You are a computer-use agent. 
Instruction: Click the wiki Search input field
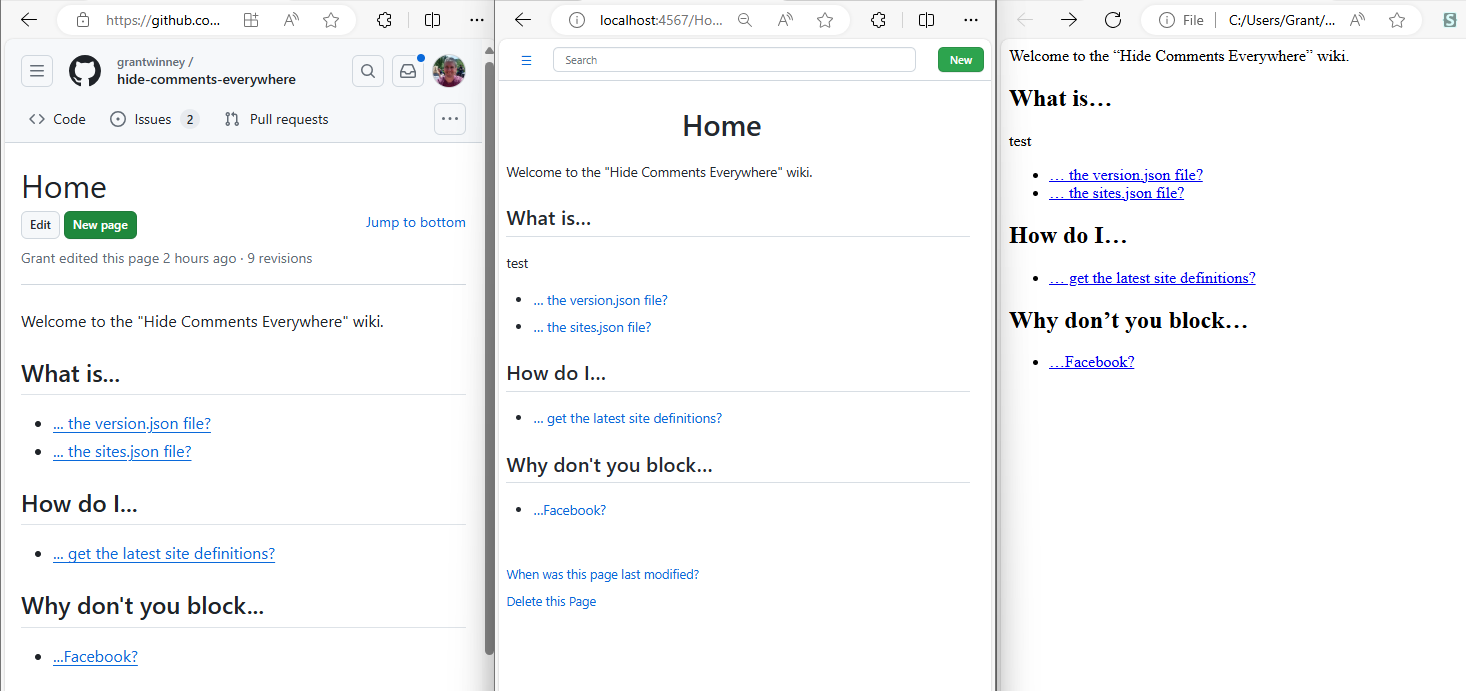[734, 60]
